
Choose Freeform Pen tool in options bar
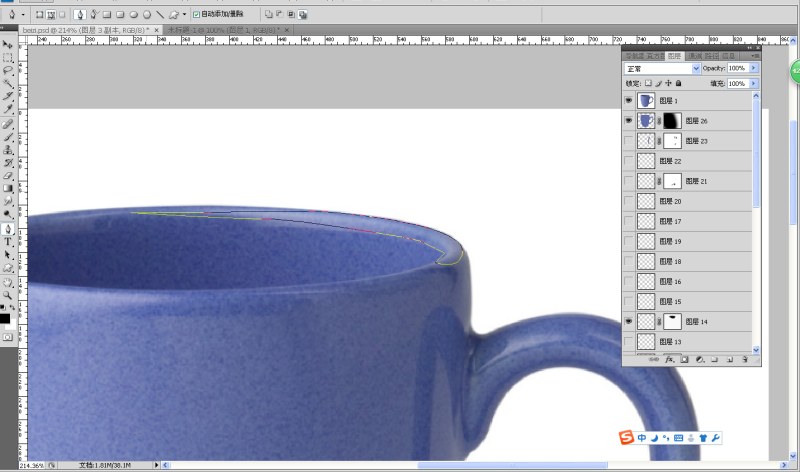[94, 15]
